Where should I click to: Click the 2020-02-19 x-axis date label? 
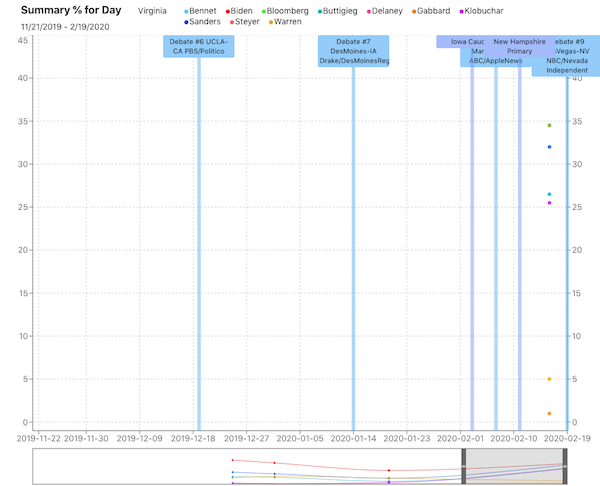coord(567,439)
